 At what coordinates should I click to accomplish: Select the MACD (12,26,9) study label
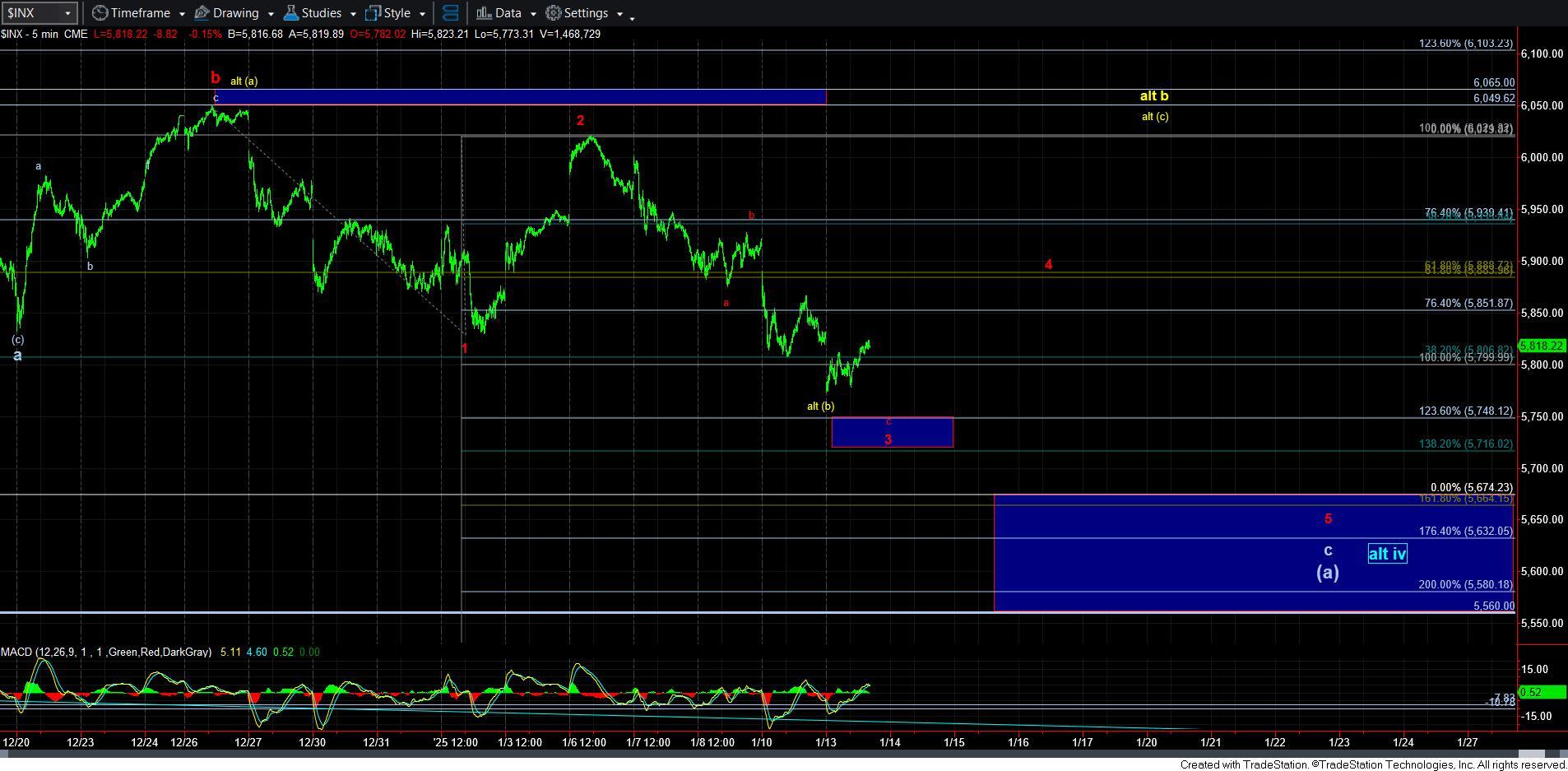(105, 652)
